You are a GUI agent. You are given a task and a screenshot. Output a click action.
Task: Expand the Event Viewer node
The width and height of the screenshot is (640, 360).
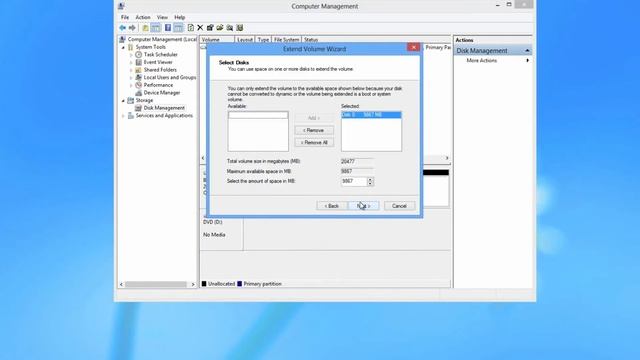click(131, 62)
